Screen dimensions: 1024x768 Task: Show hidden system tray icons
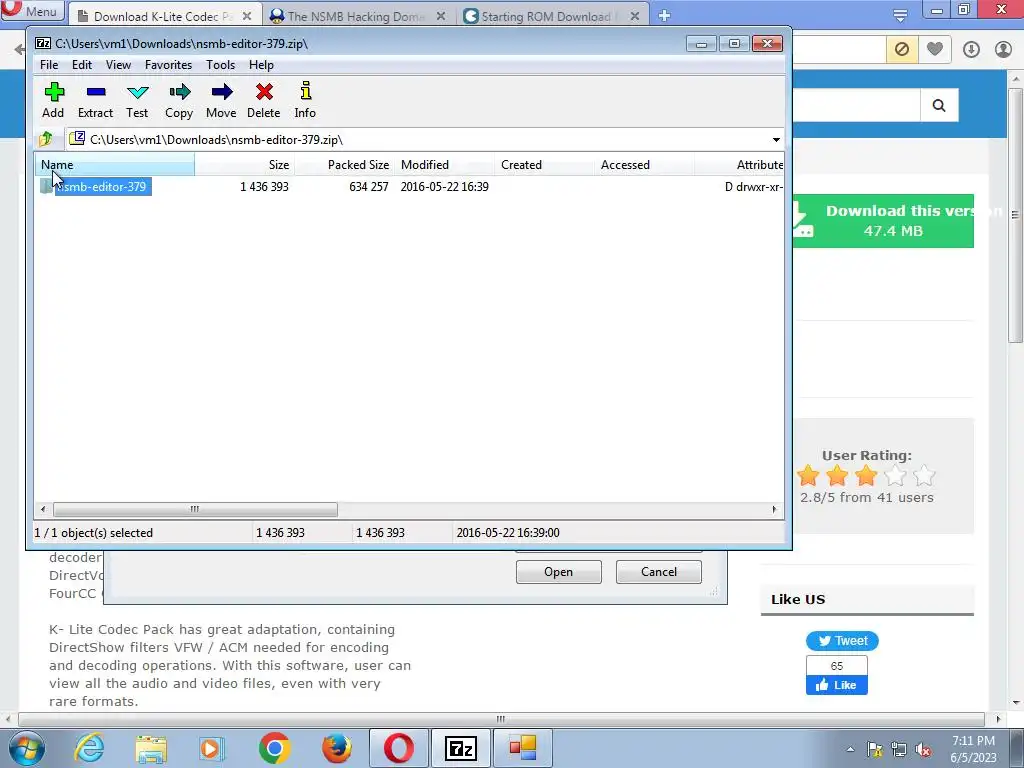point(850,749)
